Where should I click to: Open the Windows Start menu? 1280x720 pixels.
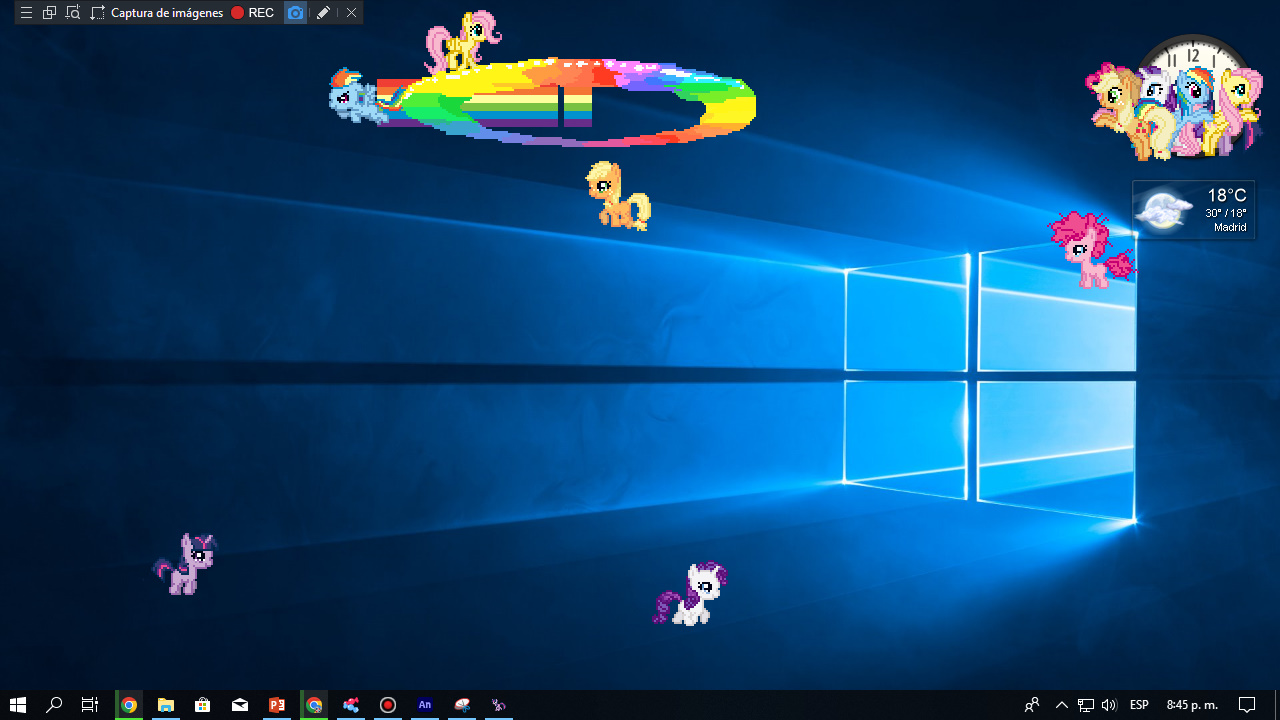click(x=18, y=705)
